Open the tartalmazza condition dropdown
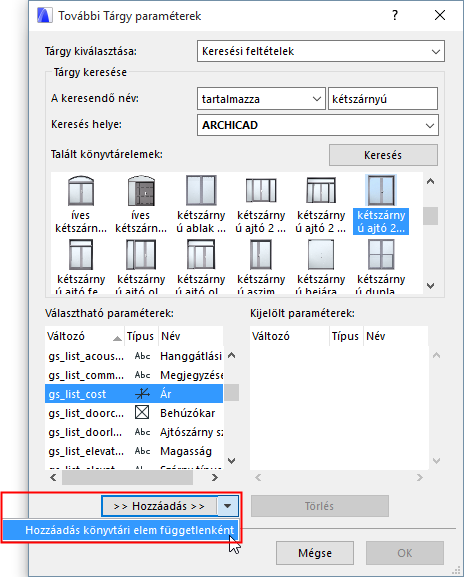 pos(261,99)
